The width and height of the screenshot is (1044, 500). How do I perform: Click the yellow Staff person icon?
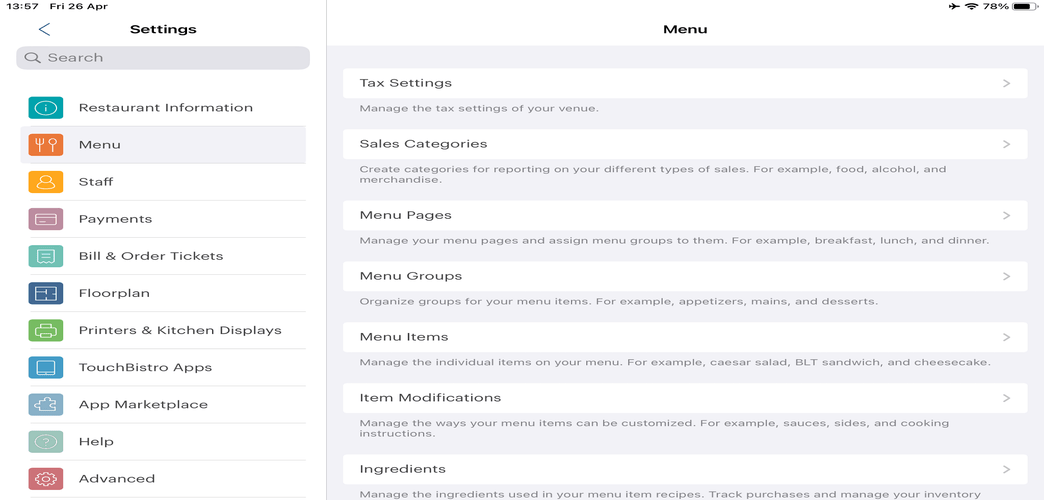(46, 182)
